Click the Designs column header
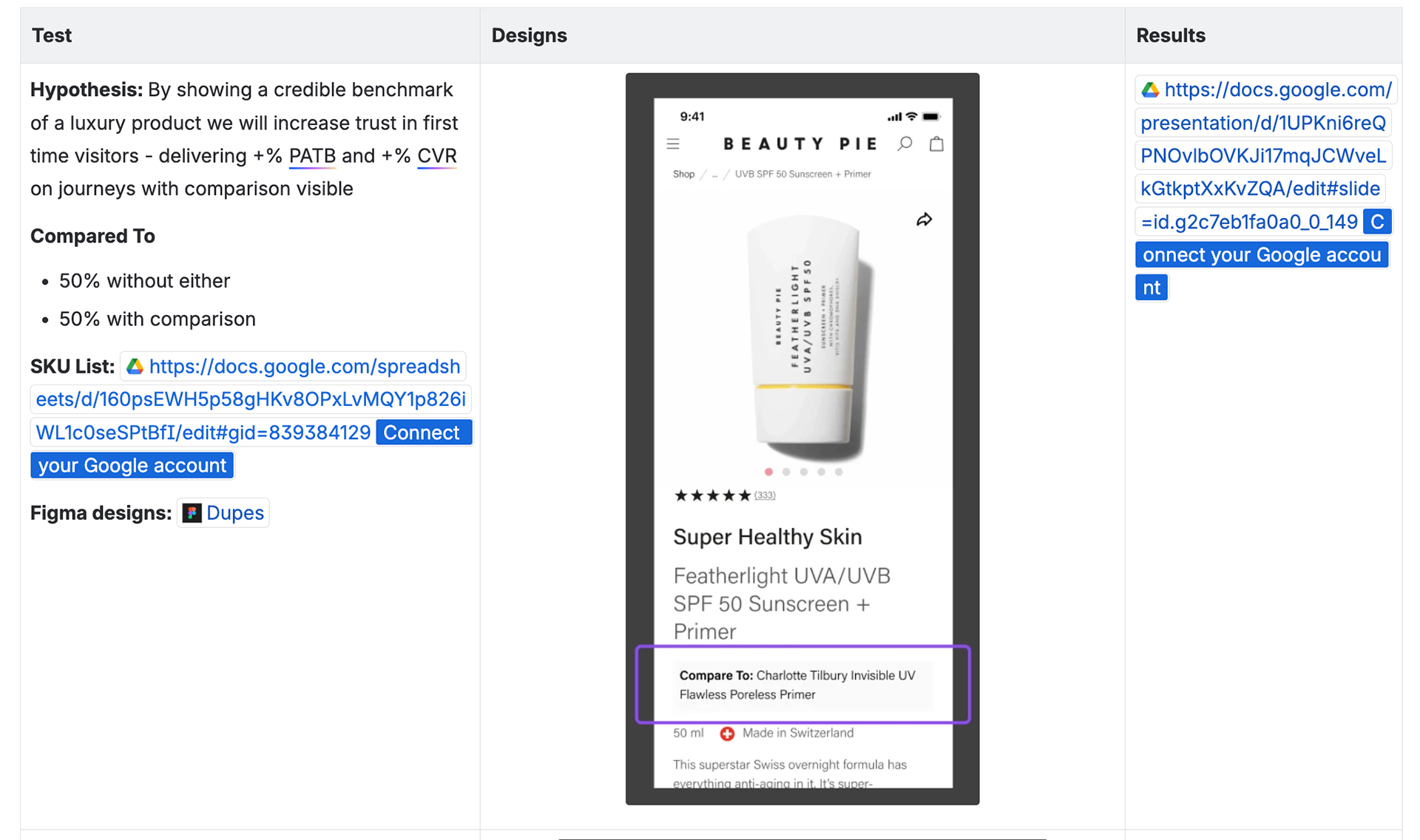Screen dimensions: 1420x840 (x=529, y=35)
